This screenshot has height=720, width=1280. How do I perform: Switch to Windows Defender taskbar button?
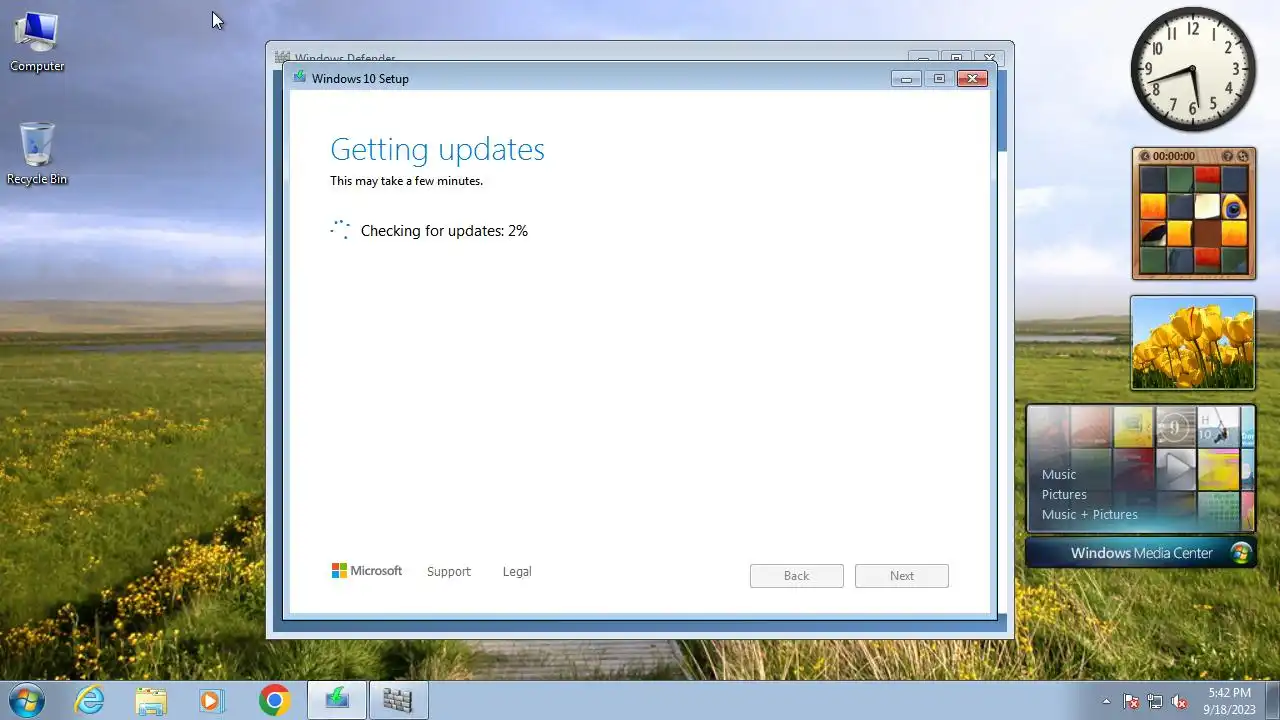398,700
